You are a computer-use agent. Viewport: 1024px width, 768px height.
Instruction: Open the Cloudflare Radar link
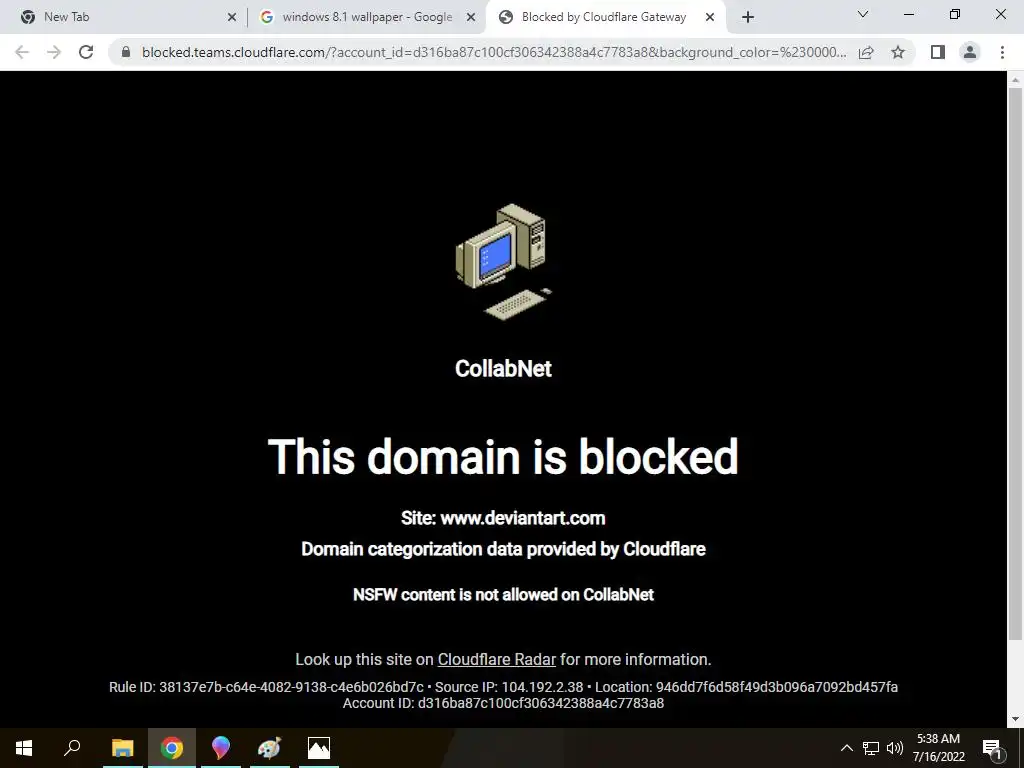[x=496, y=660]
